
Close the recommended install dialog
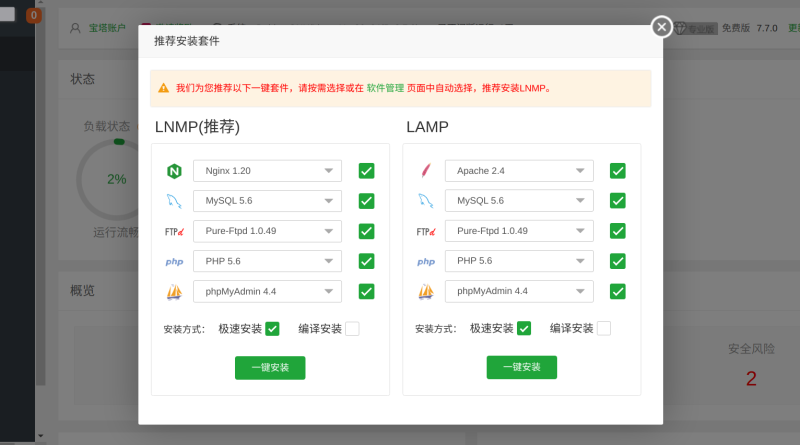click(x=661, y=27)
